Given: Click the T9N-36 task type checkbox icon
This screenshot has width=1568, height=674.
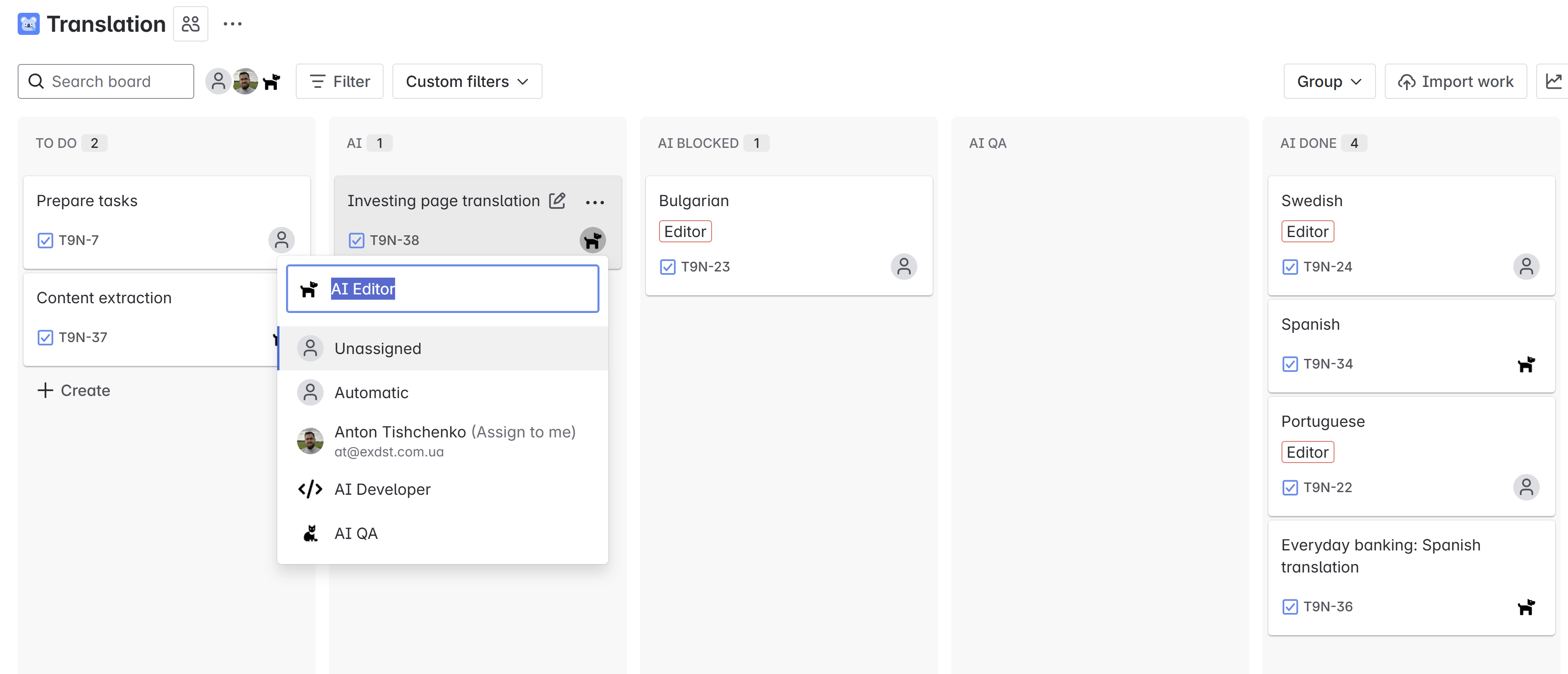Looking at the screenshot, I should point(1289,607).
